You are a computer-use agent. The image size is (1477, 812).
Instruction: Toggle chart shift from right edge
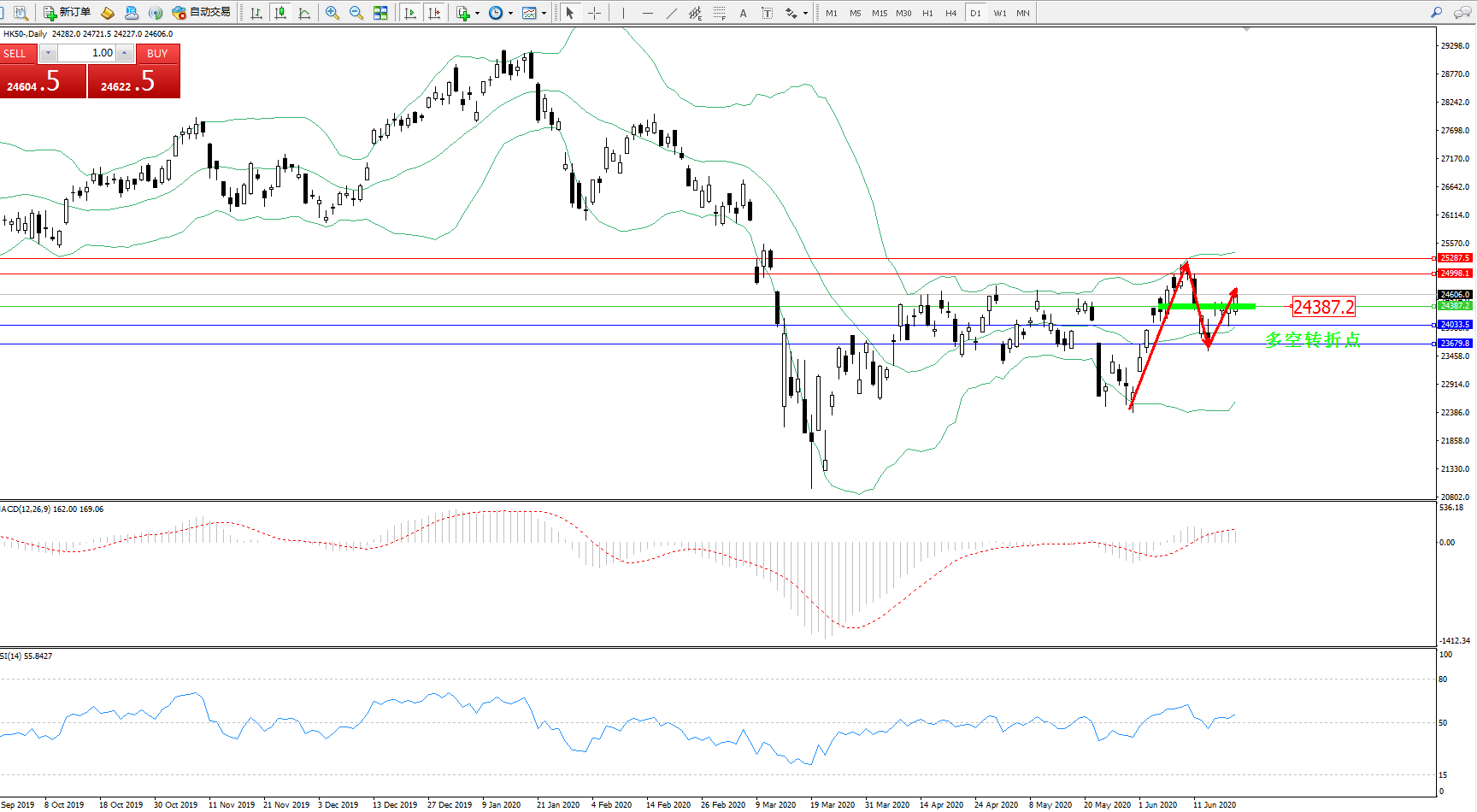[434, 13]
